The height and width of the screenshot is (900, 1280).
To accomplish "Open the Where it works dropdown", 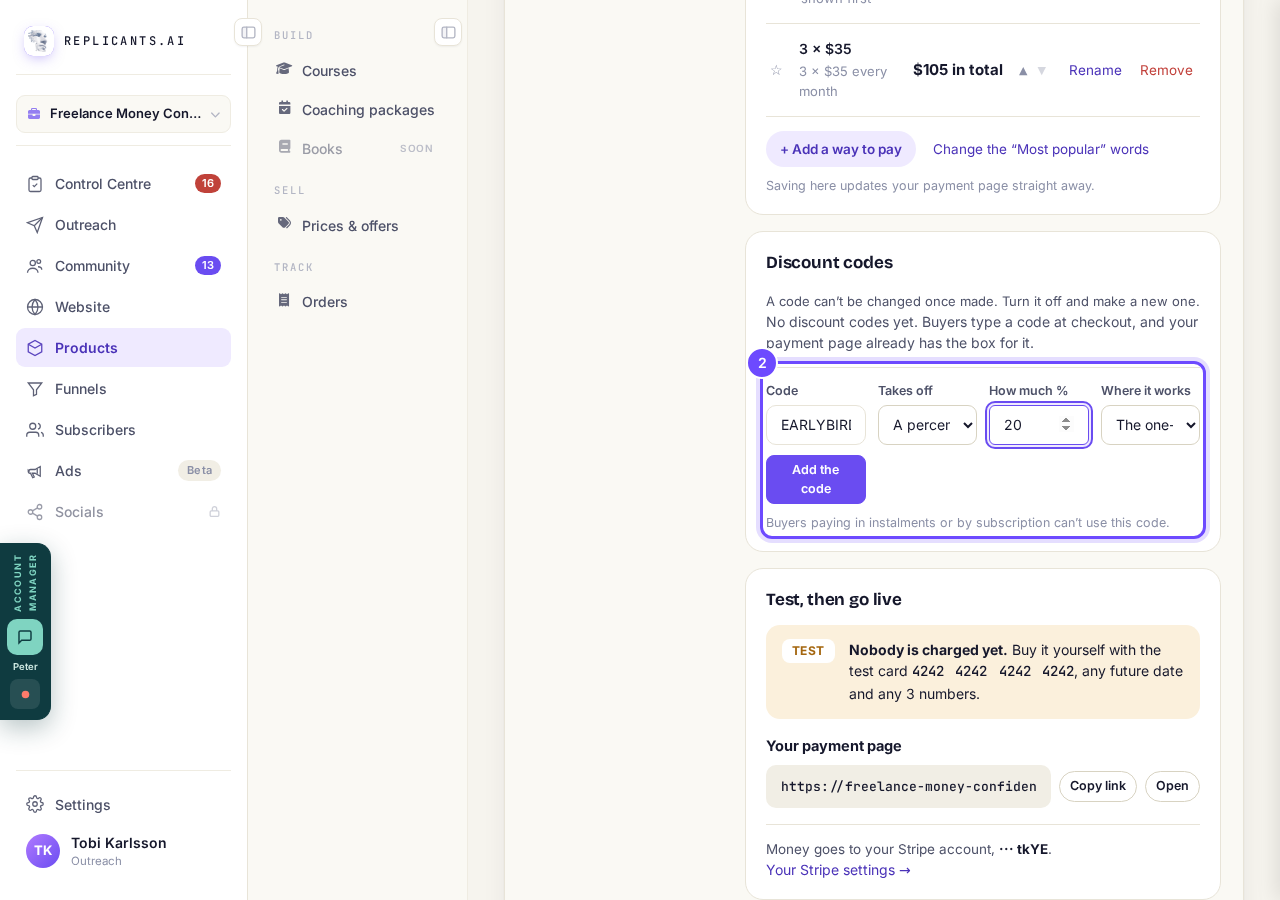I will [x=1150, y=425].
